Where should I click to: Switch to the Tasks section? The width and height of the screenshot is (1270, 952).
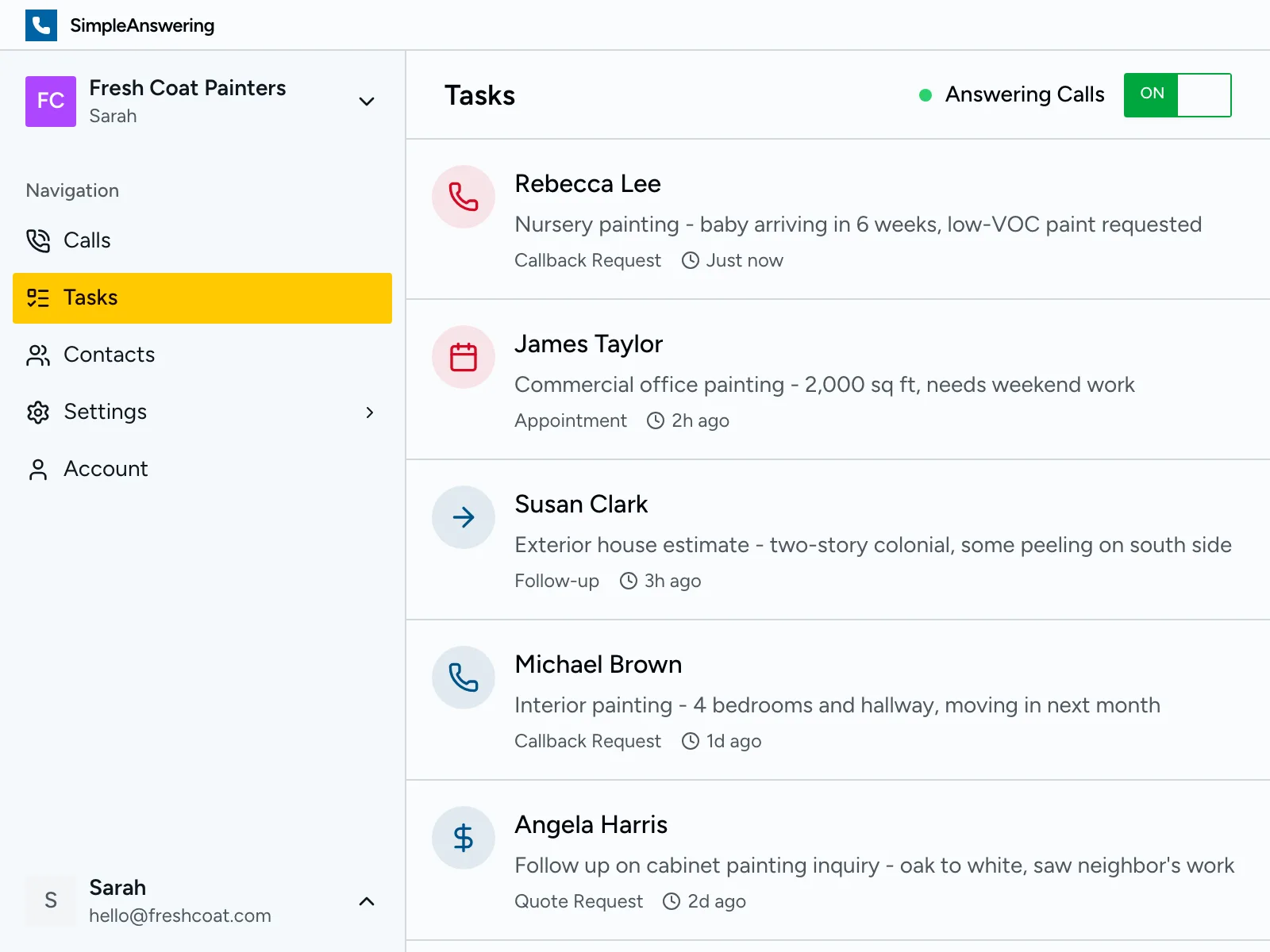(x=90, y=297)
